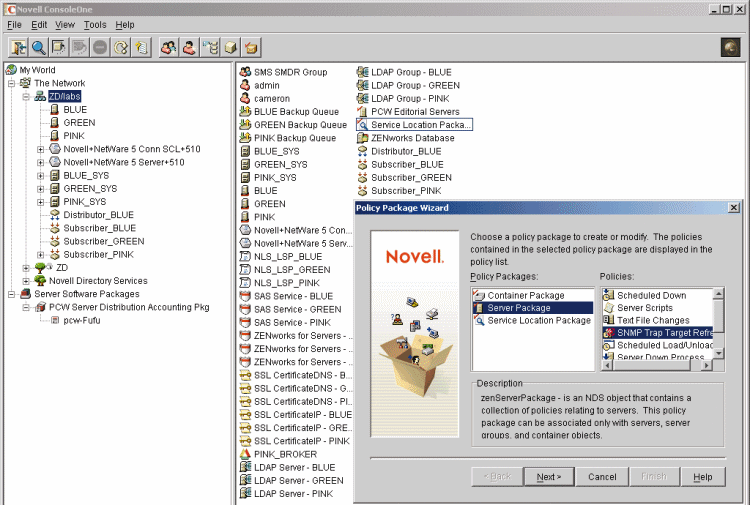The width and height of the screenshot is (750, 505).
Task: Select Server Package in Policy Packages list
Action: point(532,308)
